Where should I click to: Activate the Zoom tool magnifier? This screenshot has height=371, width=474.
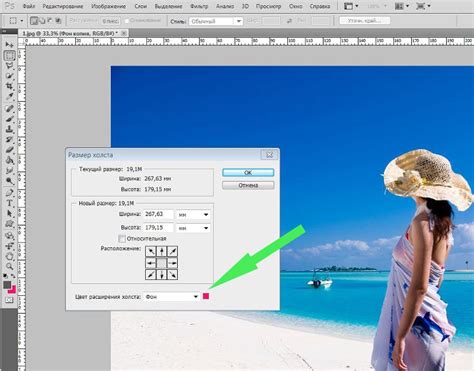pyautogui.click(x=9, y=266)
